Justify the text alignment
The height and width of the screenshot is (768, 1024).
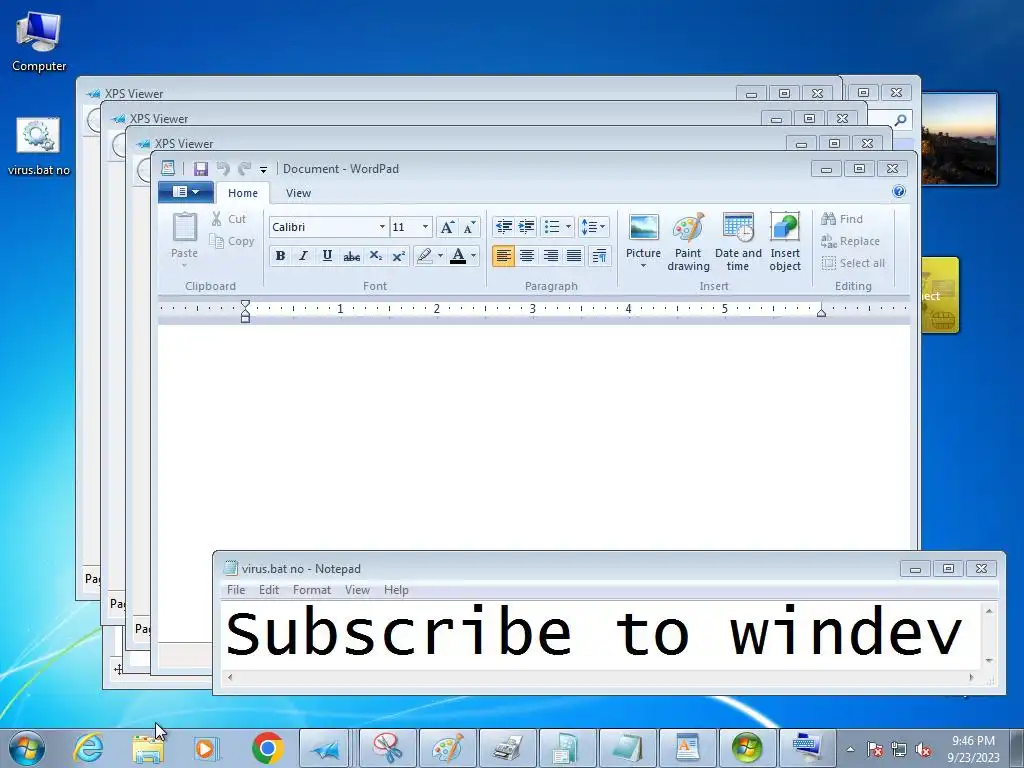(x=574, y=256)
